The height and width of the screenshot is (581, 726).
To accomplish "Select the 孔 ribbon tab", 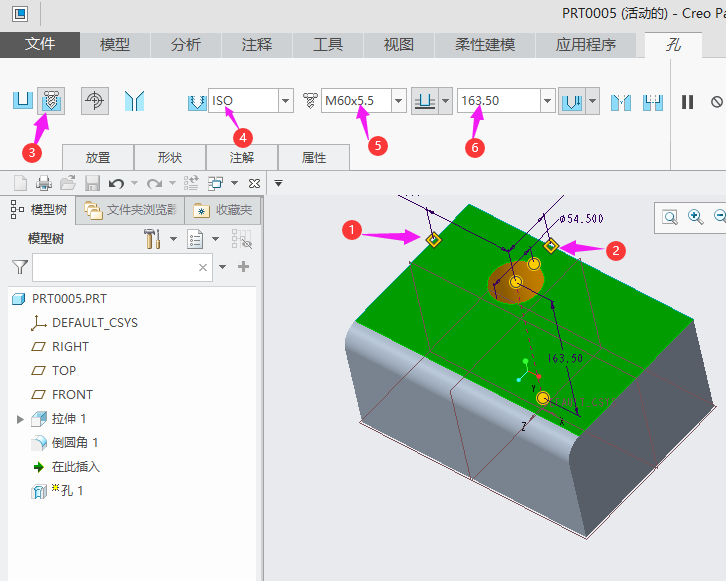I will (x=673, y=45).
